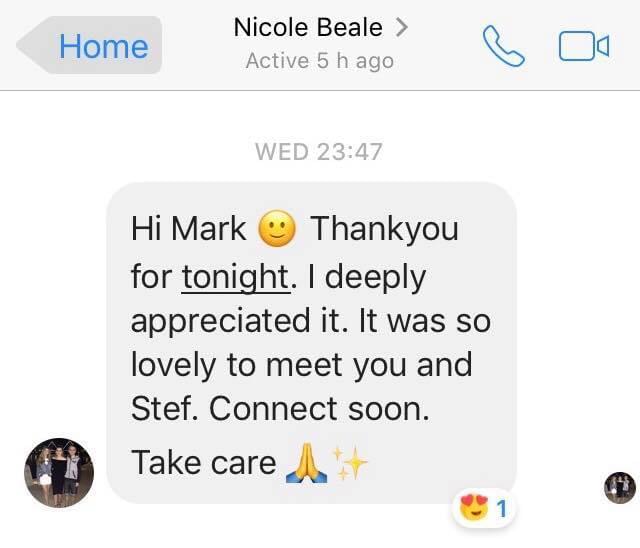Screen dimensions: 640x548
Task: Tap the folded hands emoji
Action: pos(307,463)
